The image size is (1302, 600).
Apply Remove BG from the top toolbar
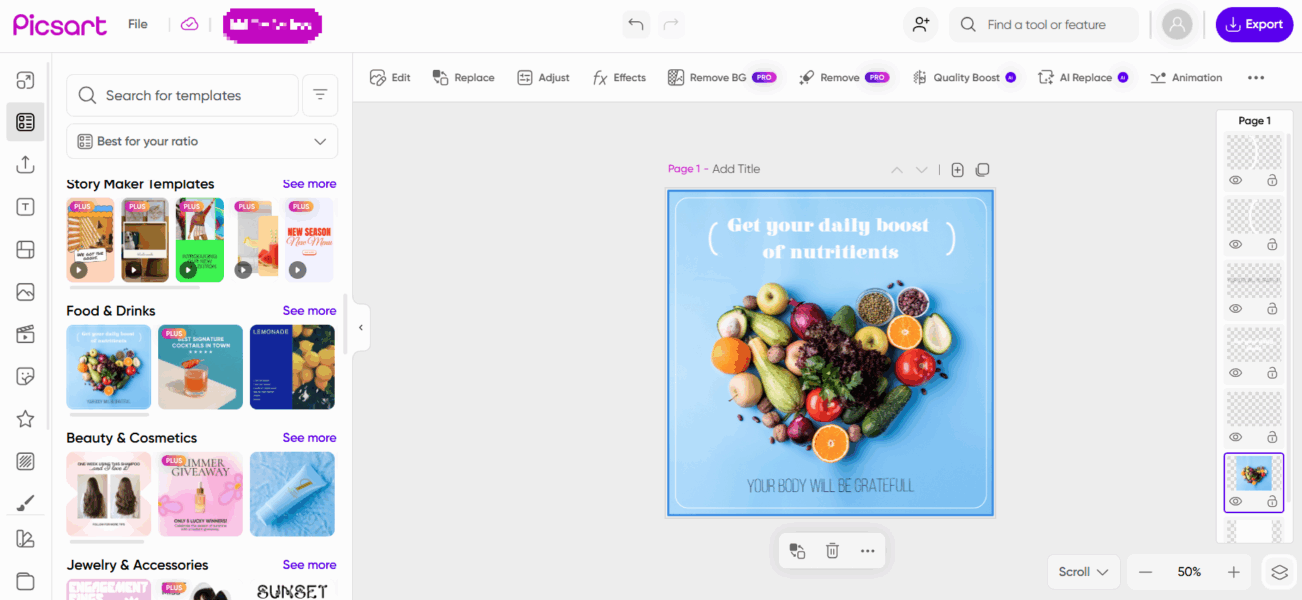coord(722,77)
